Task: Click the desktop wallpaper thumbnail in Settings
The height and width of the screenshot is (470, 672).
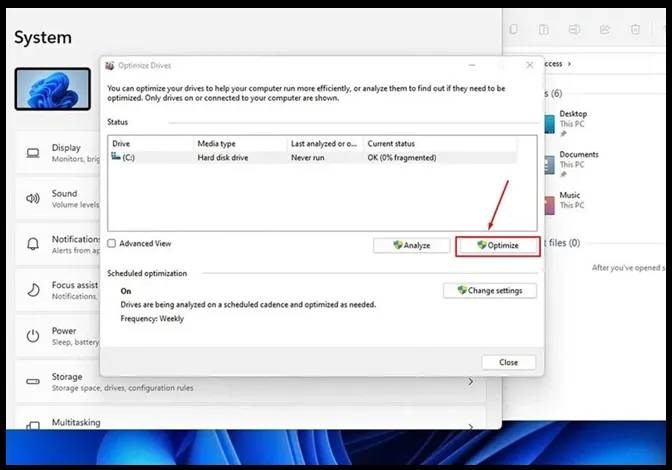Action: click(x=53, y=89)
